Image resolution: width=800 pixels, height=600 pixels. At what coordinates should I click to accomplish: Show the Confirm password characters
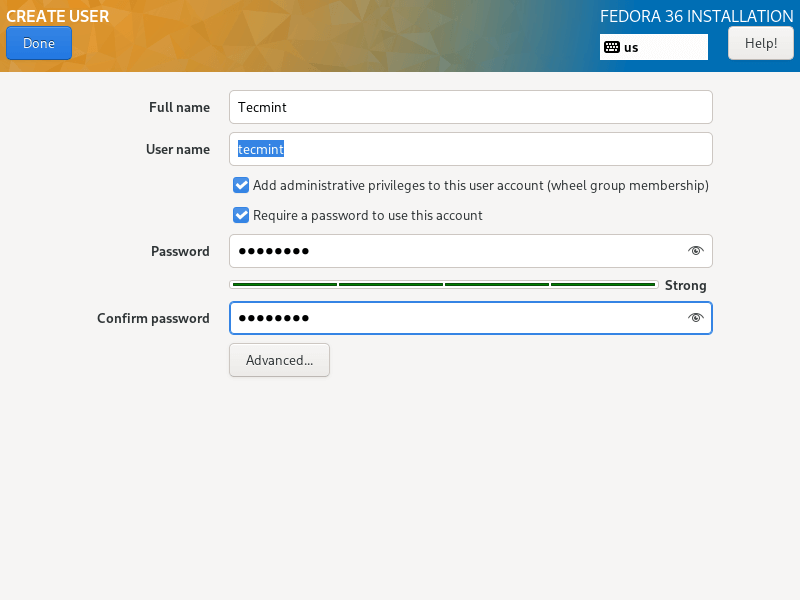click(696, 318)
